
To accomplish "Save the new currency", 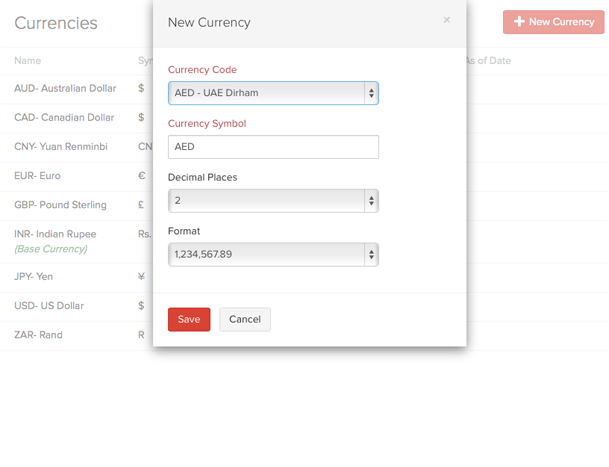I will (189, 320).
